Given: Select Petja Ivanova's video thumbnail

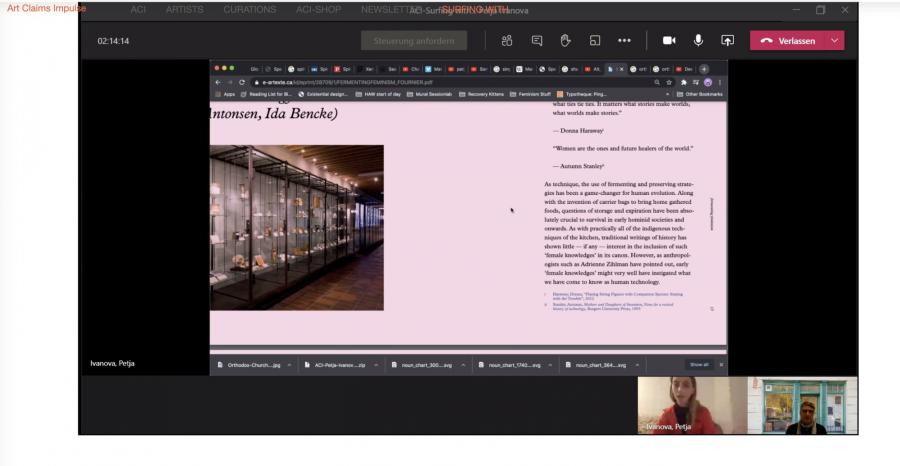Looking at the screenshot, I should (691, 405).
